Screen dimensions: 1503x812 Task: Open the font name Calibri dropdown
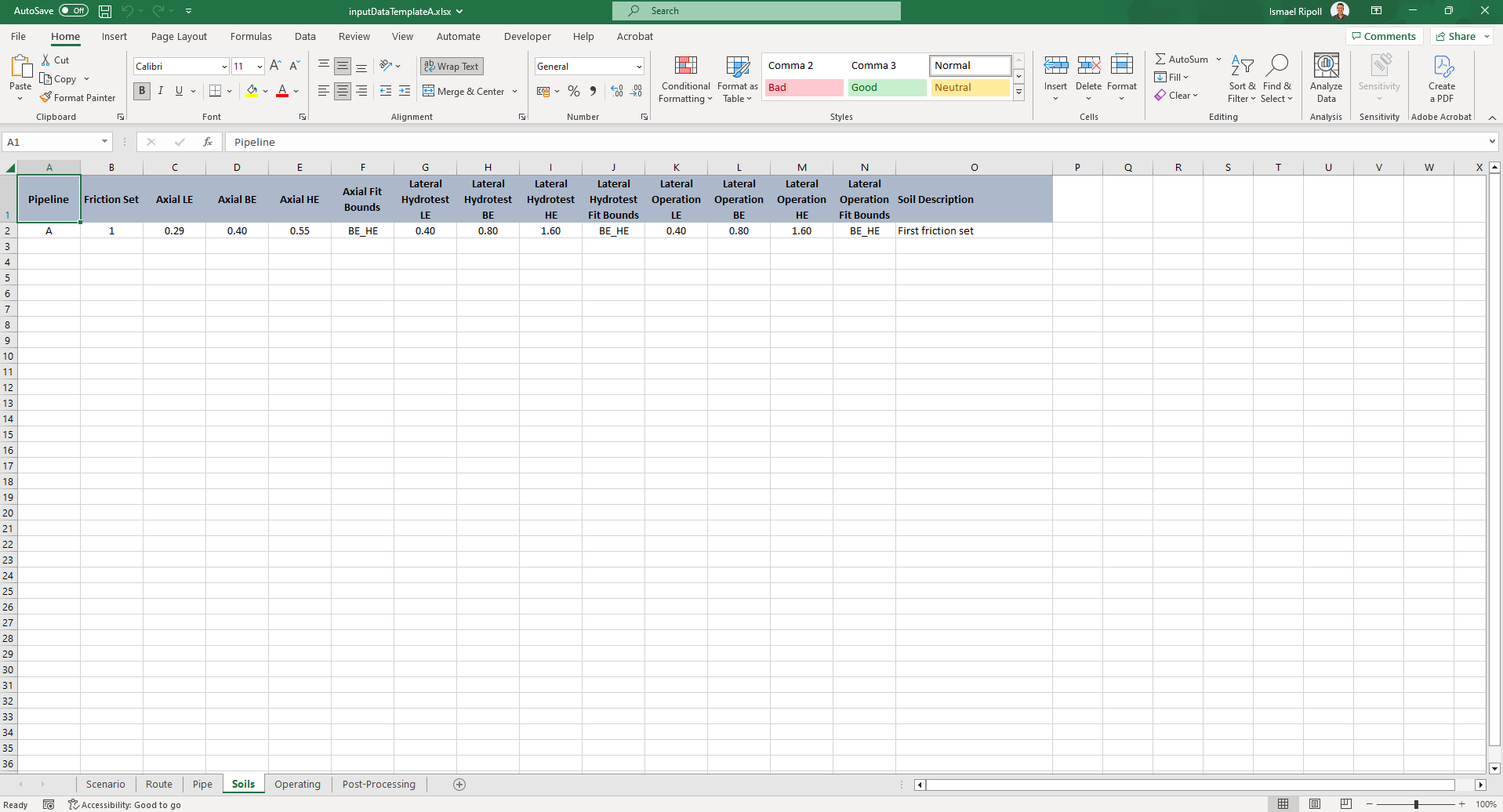click(224, 67)
